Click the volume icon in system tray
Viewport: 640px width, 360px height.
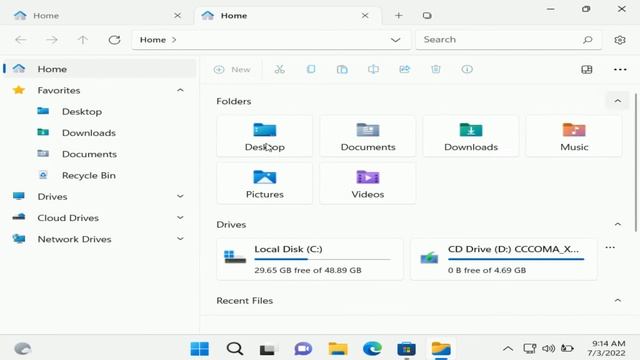click(548, 348)
